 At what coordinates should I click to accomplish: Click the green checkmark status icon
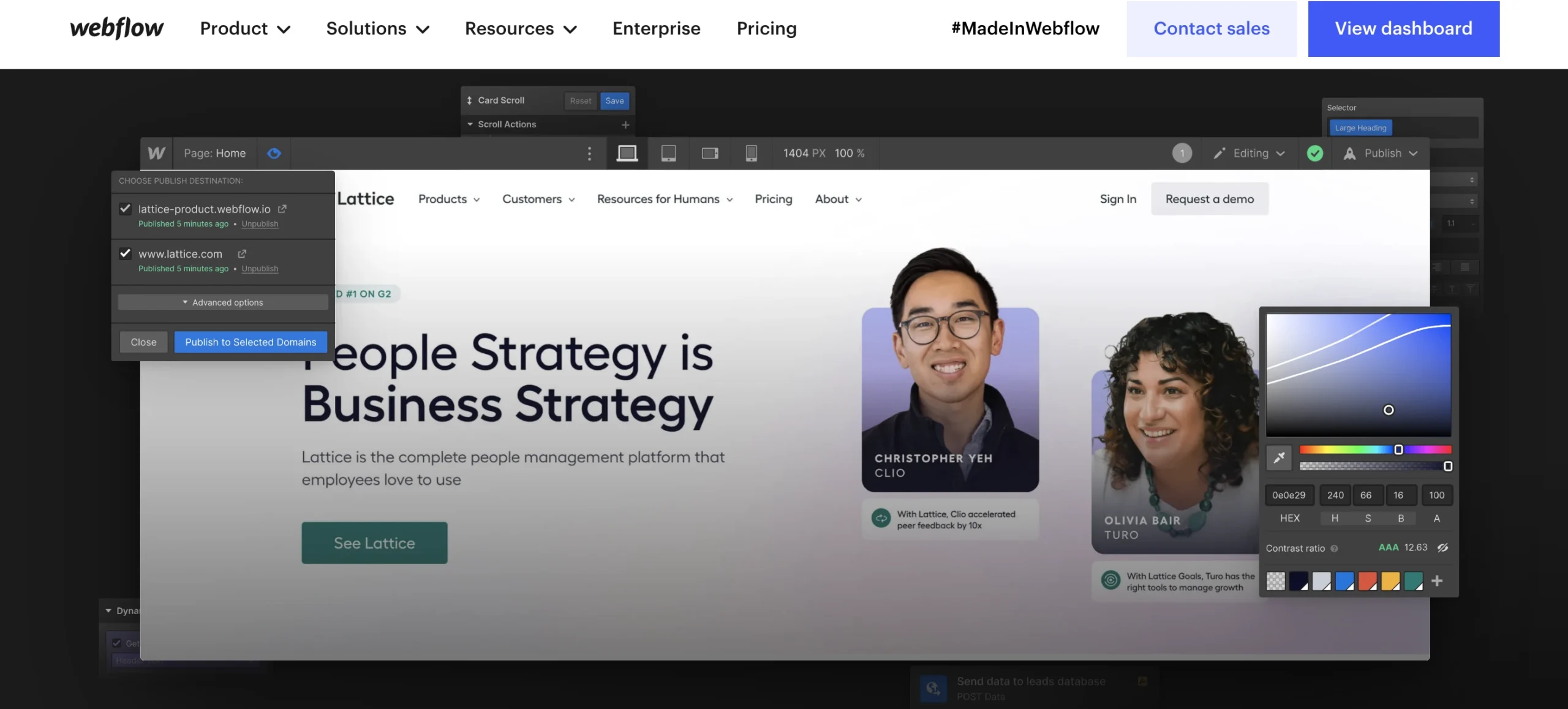click(1314, 153)
